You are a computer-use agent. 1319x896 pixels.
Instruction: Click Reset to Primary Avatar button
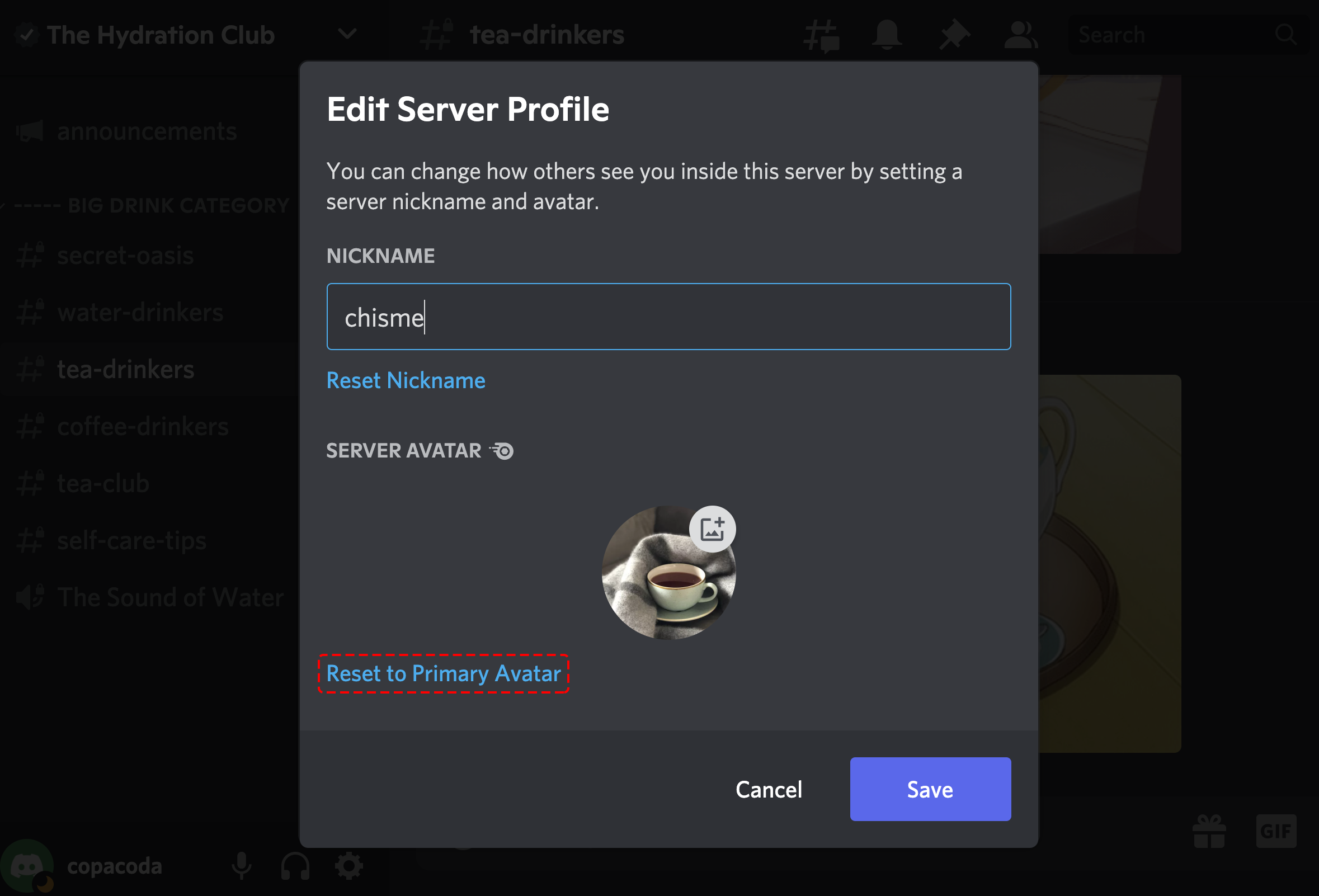(443, 673)
